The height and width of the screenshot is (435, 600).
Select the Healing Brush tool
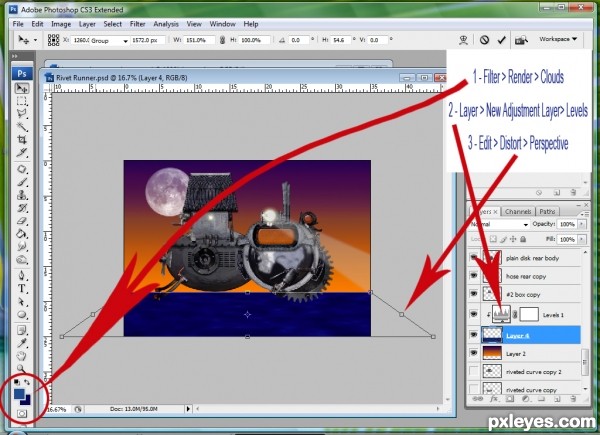pyautogui.click(x=22, y=169)
